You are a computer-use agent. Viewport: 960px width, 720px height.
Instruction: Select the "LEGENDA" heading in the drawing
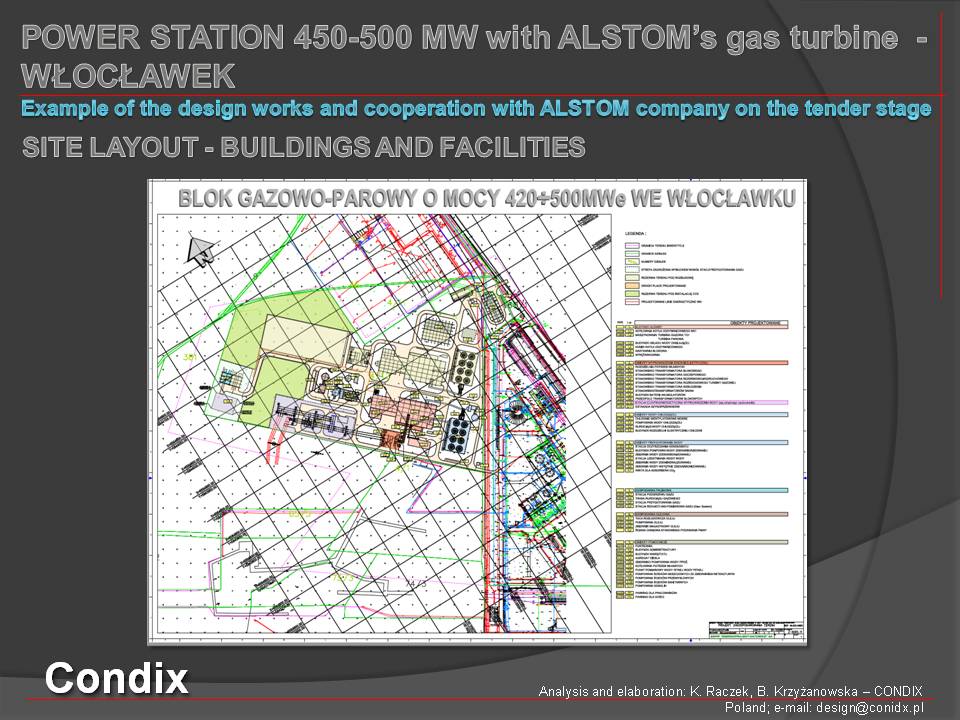tap(635, 233)
